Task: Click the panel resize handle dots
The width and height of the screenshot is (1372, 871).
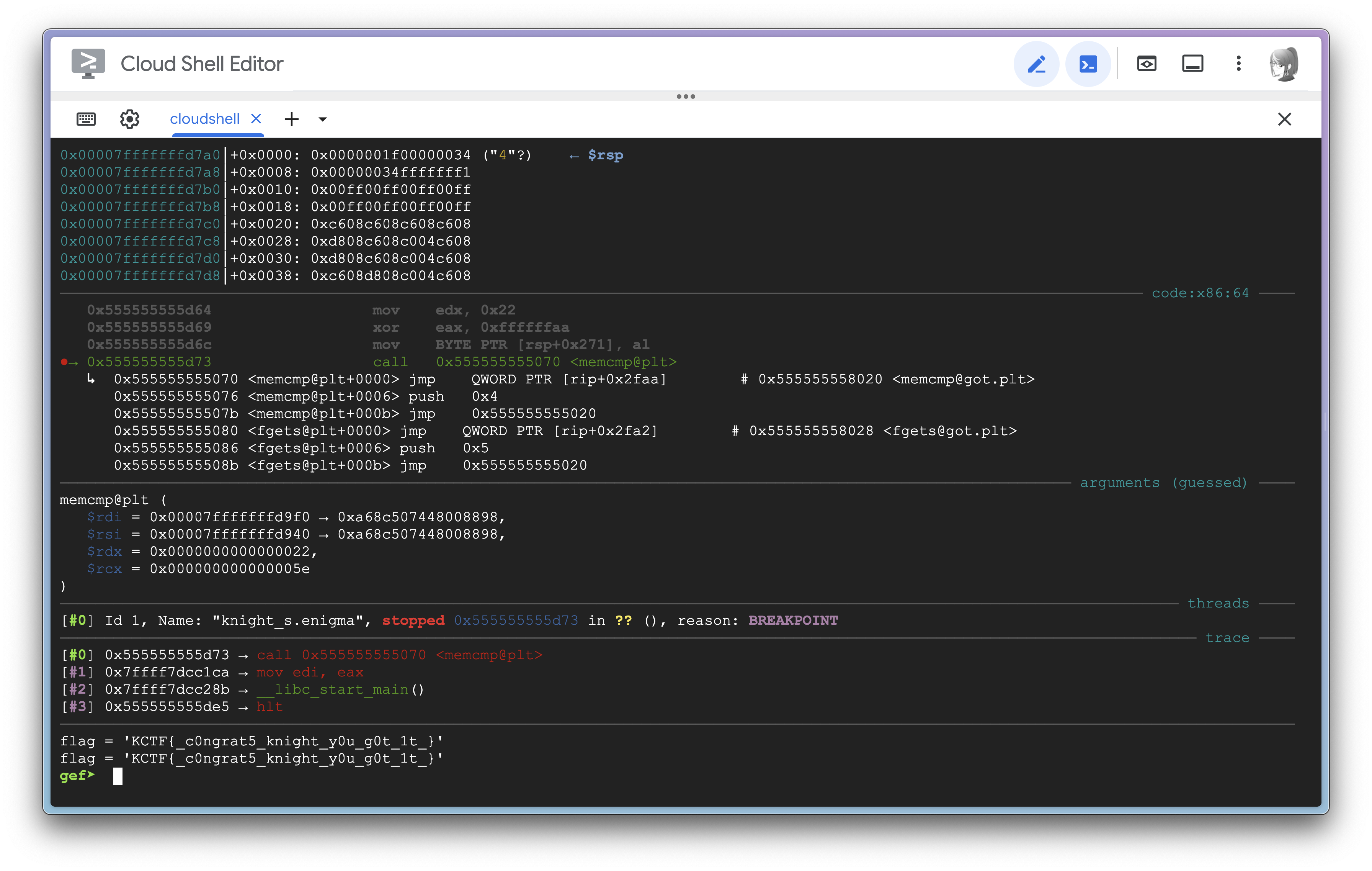Action: [x=686, y=97]
